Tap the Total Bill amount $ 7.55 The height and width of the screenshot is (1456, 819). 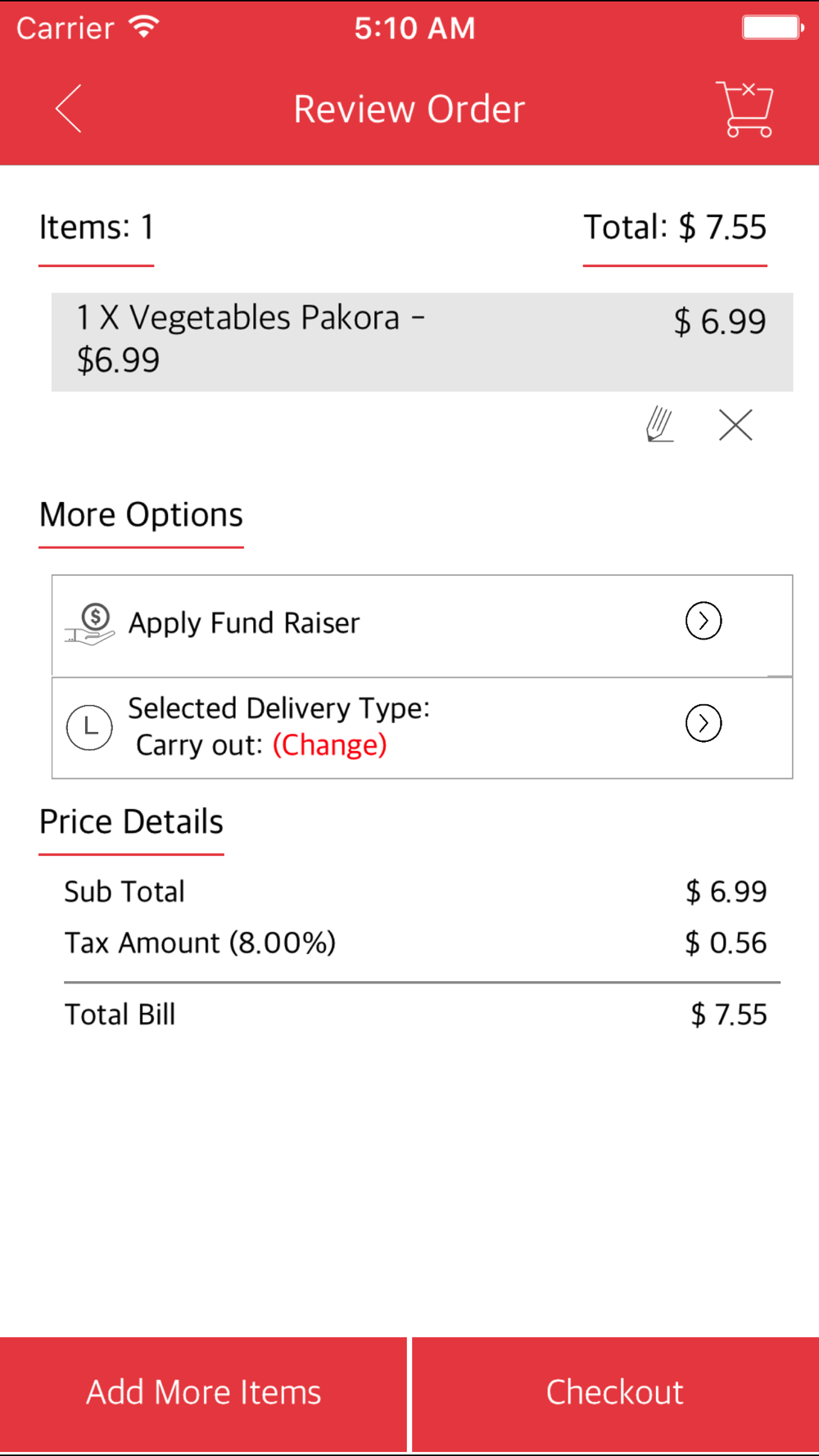pyautogui.click(x=728, y=1015)
